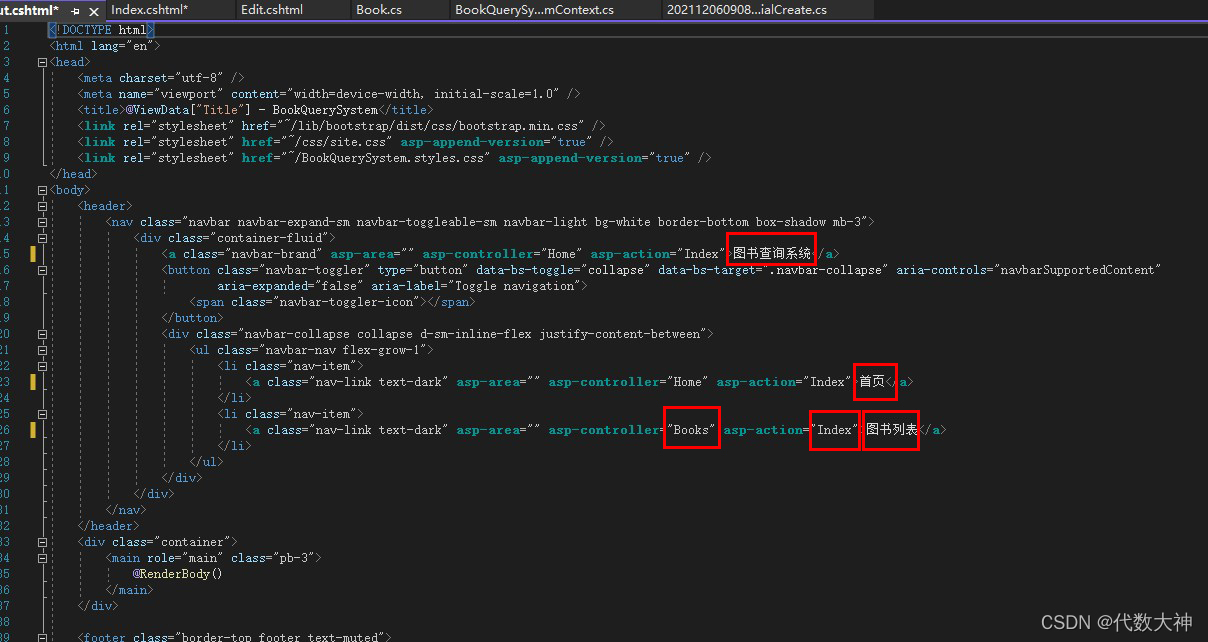Collapse the <div class="container"> fold marker

click(42, 542)
